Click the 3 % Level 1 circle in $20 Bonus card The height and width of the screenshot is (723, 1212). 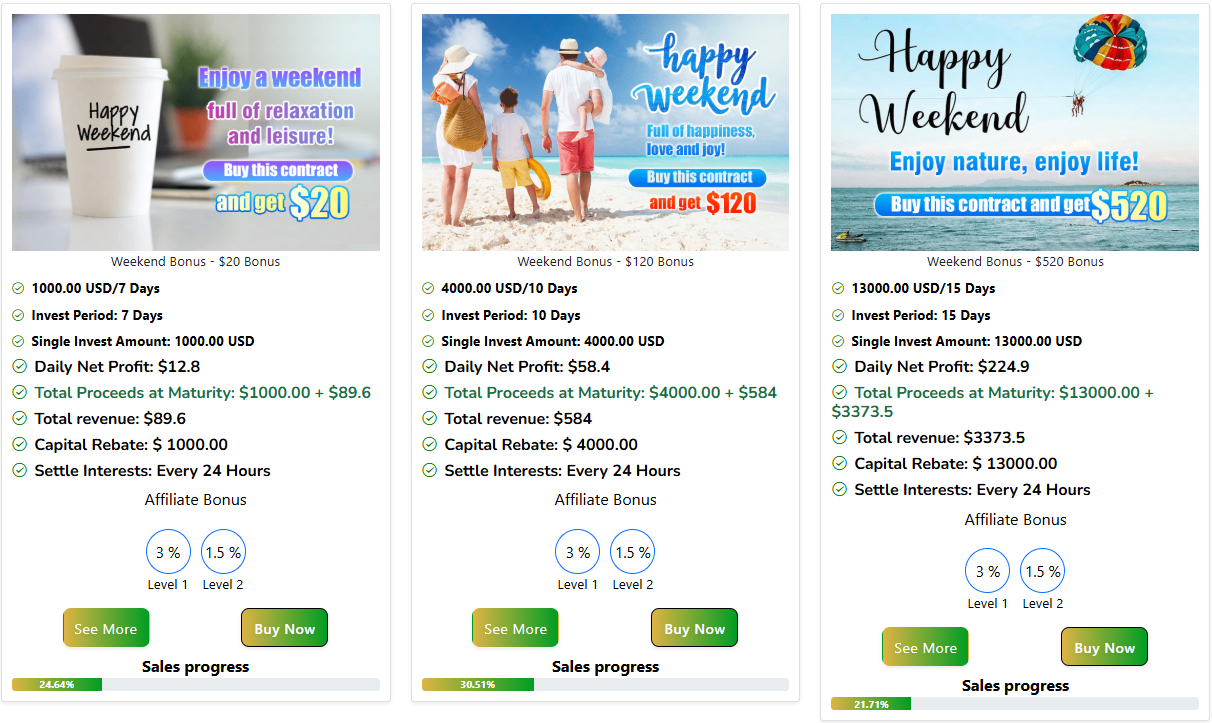[168, 552]
